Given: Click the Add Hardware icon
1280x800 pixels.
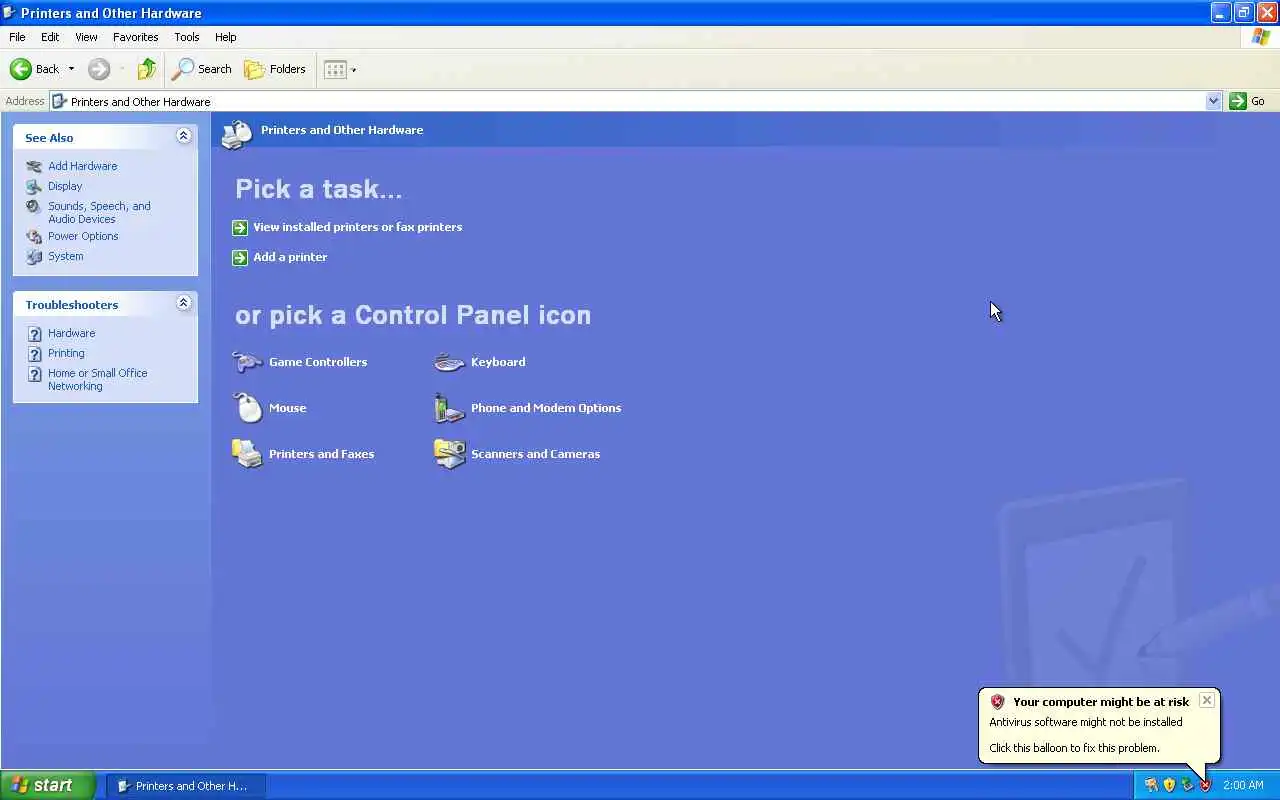Looking at the screenshot, I should pos(34,166).
